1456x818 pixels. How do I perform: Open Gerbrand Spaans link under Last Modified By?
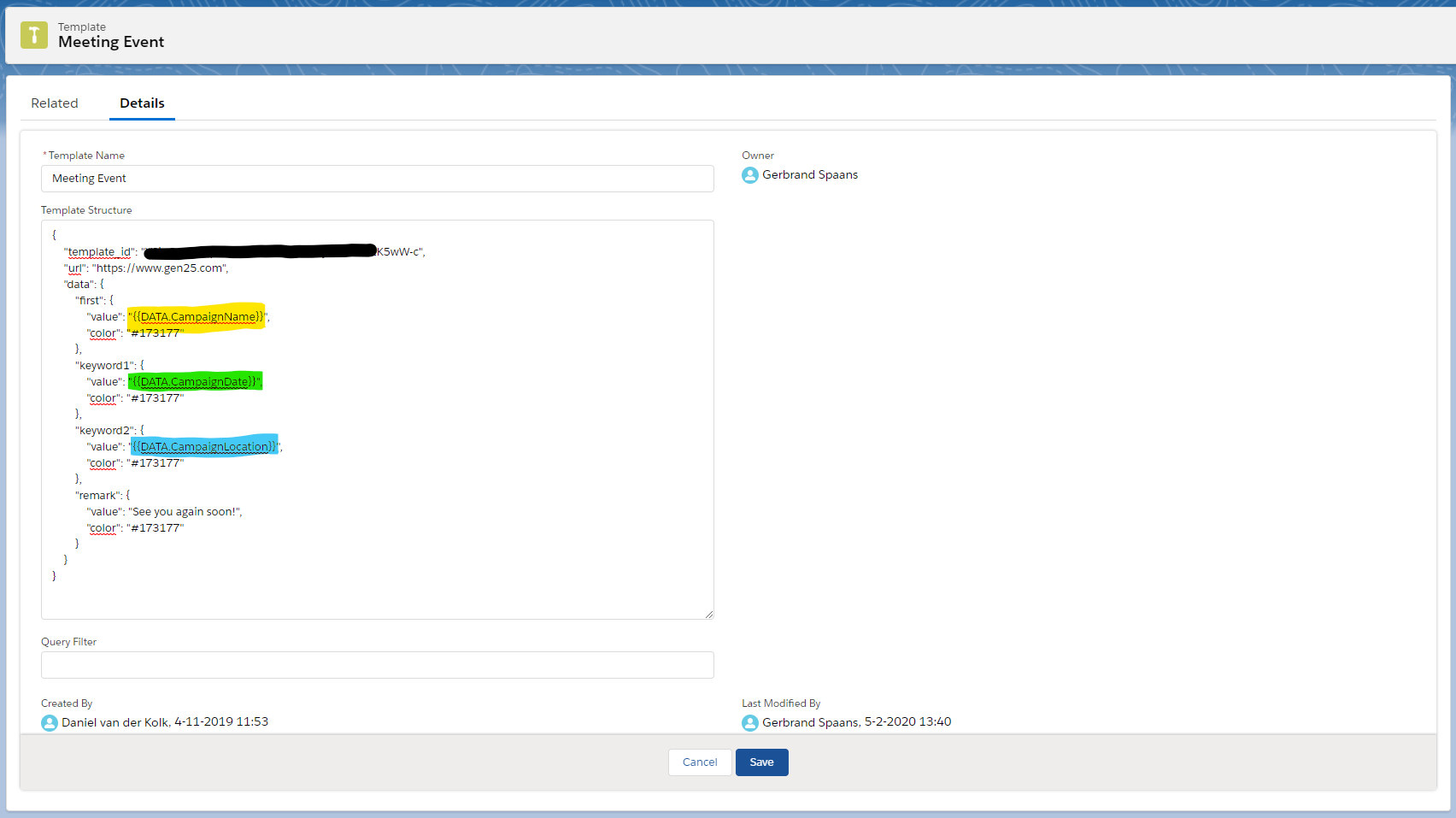coord(810,723)
